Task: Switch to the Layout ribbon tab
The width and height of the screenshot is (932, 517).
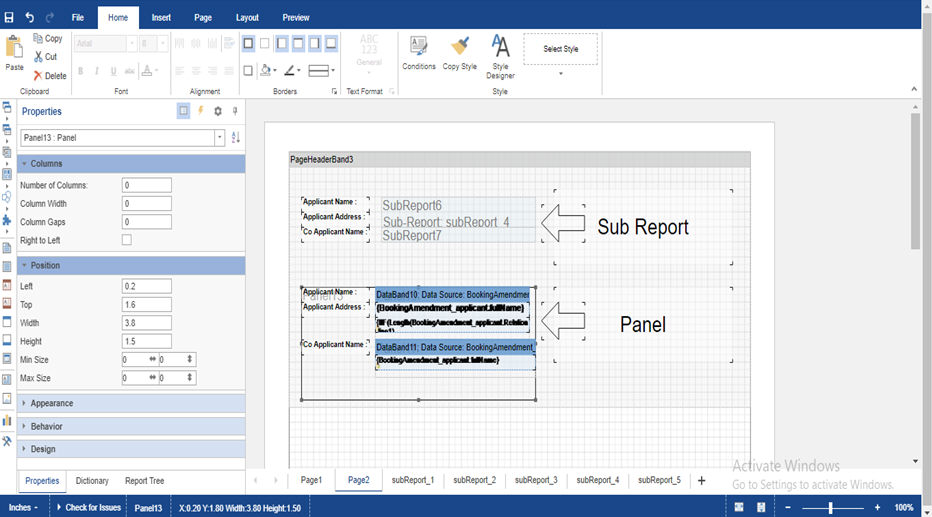Action: pos(247,18)
